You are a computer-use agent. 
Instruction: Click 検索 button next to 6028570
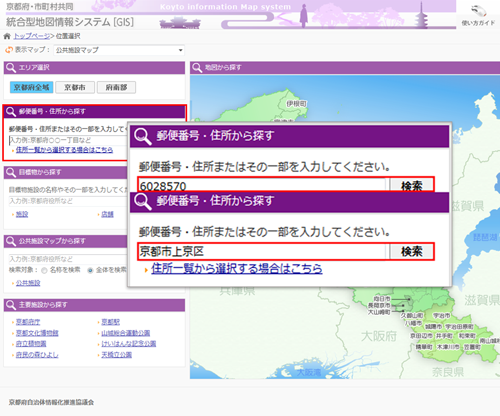pos(412,185)
